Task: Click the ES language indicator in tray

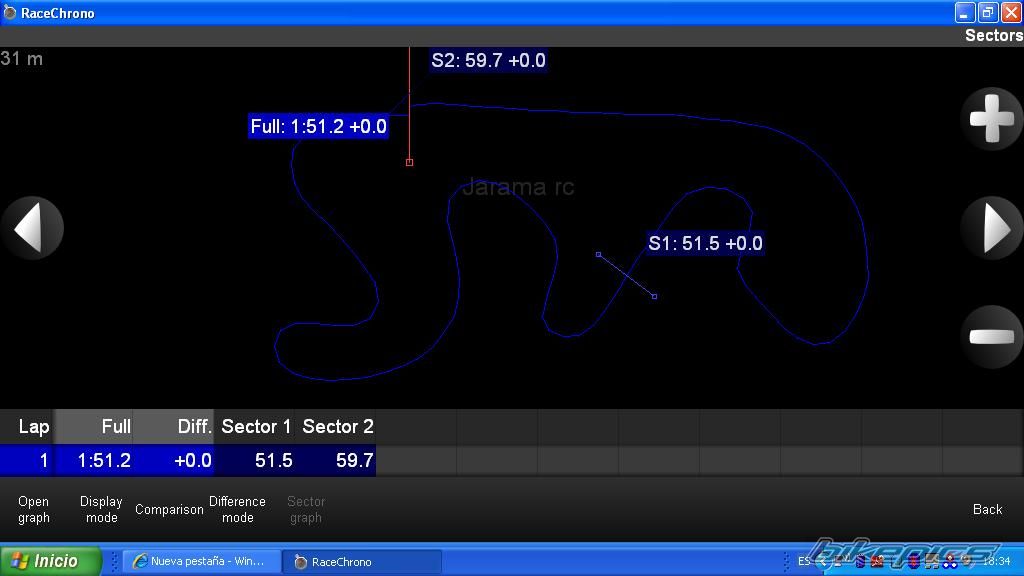Action: coord(804,561)
